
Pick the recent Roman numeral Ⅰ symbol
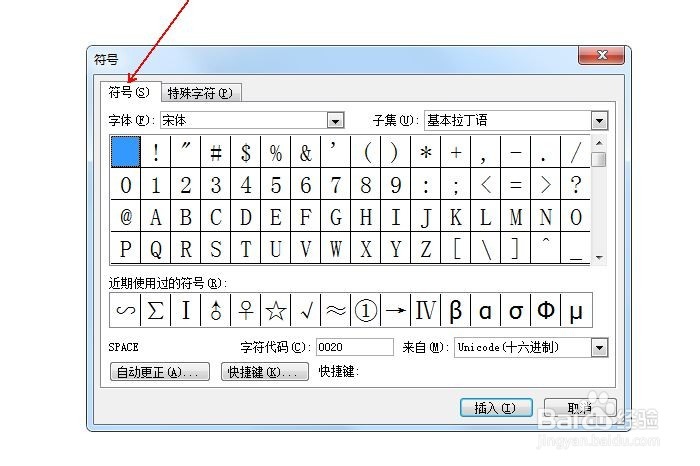coord(186,310)
